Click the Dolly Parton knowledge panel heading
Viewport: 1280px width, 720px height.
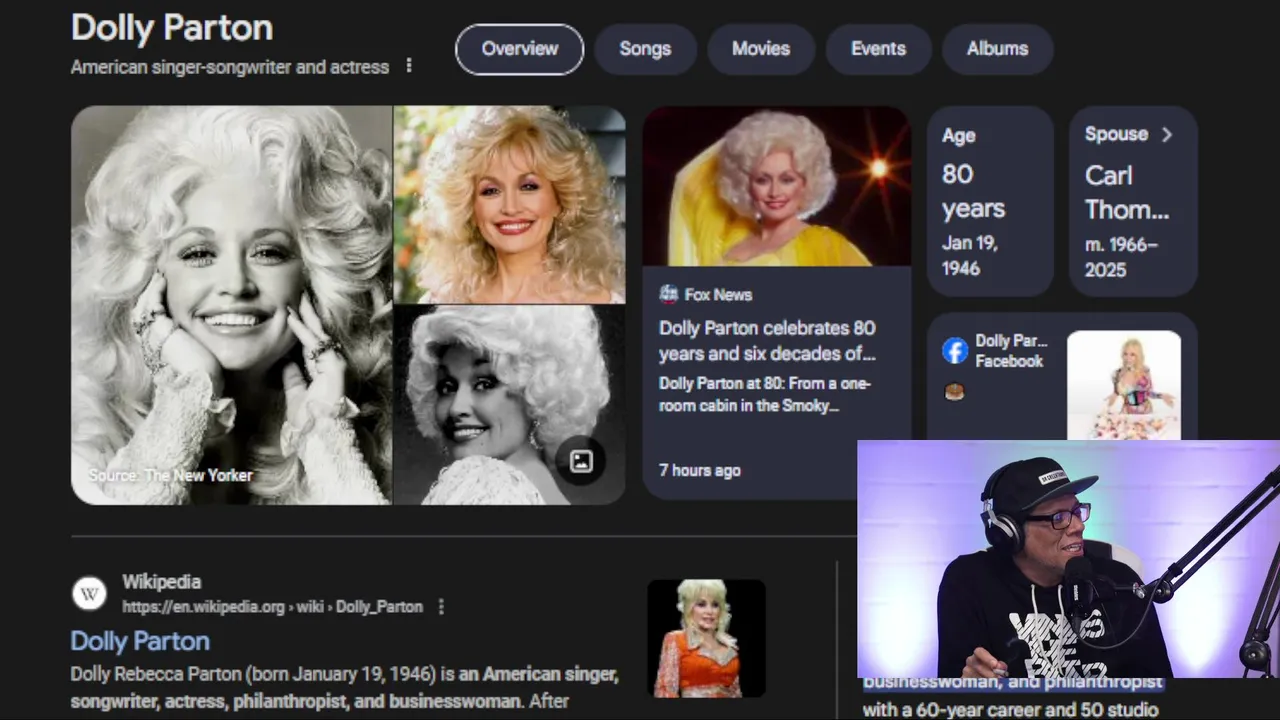172,28
